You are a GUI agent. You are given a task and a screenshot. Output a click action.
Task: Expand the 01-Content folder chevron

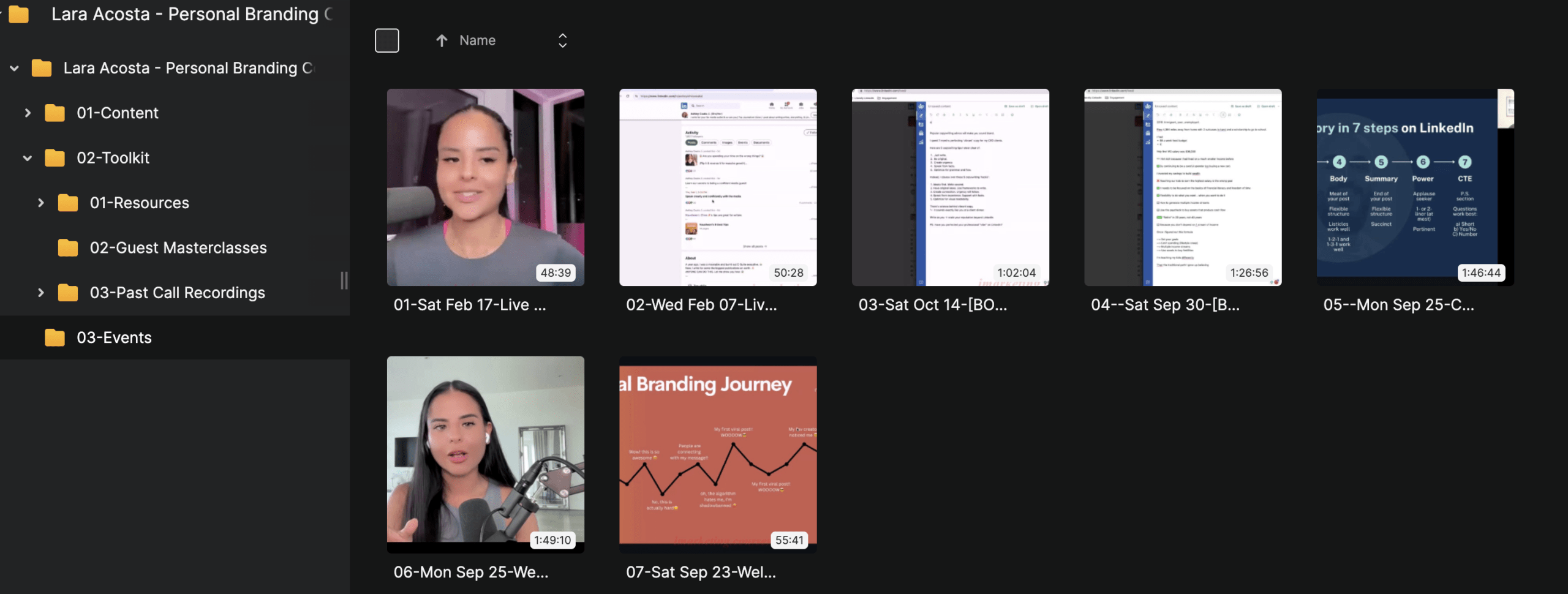[28, 113]
